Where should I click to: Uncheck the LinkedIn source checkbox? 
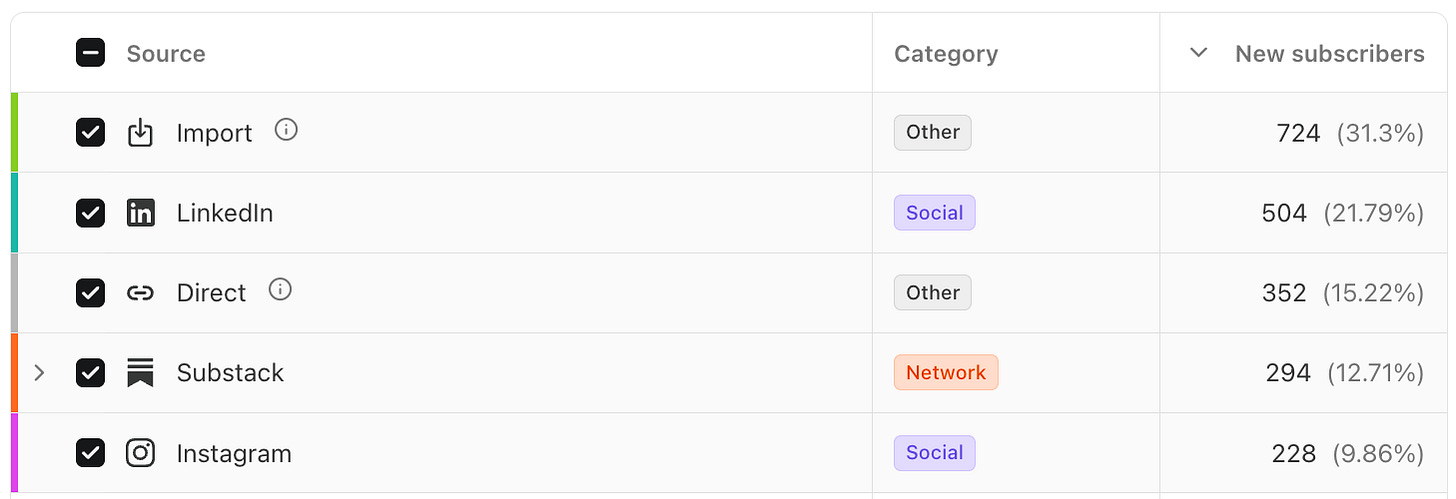coord(90,213)
